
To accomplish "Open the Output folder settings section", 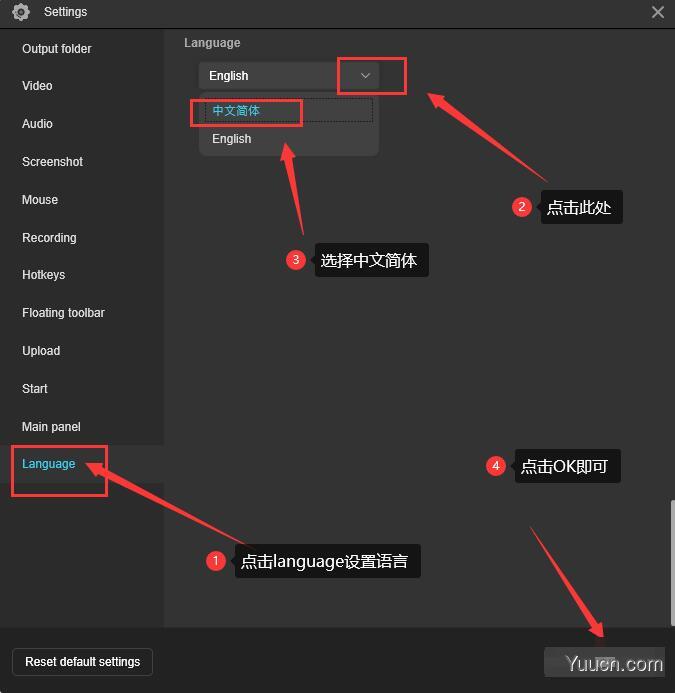I will tap(57, 49).
